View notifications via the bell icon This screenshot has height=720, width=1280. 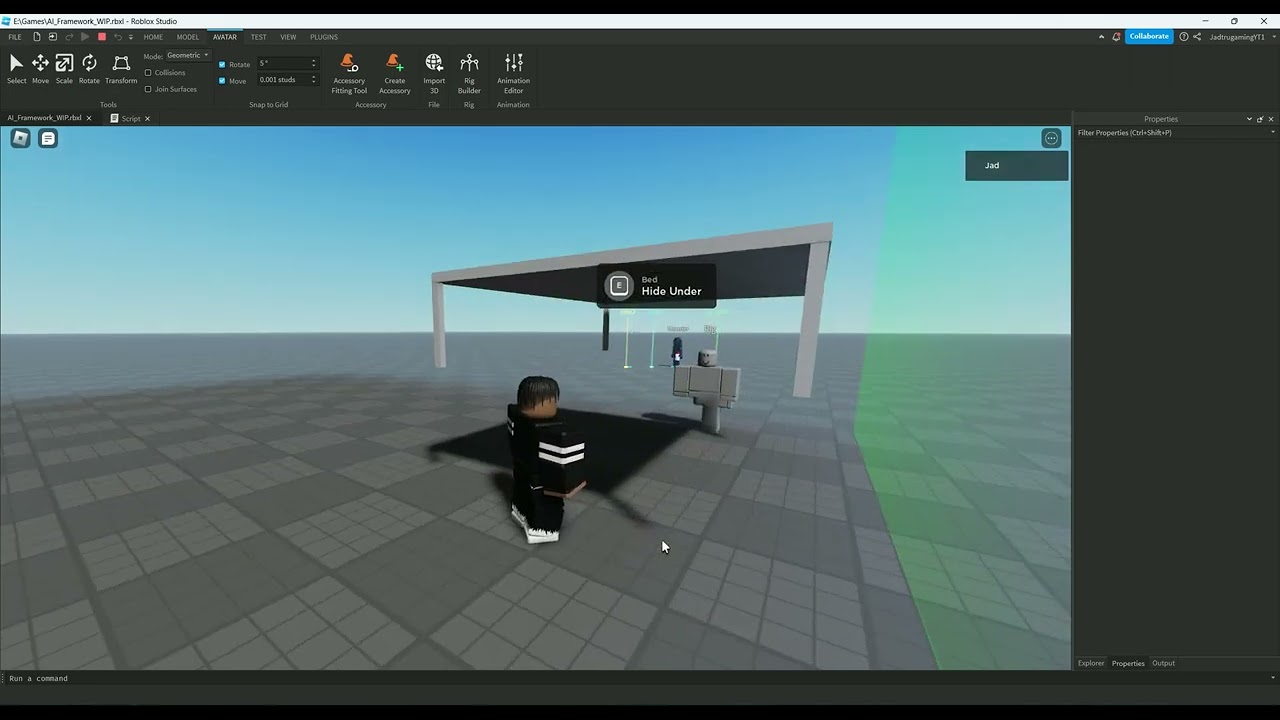tap(1116, 37)
